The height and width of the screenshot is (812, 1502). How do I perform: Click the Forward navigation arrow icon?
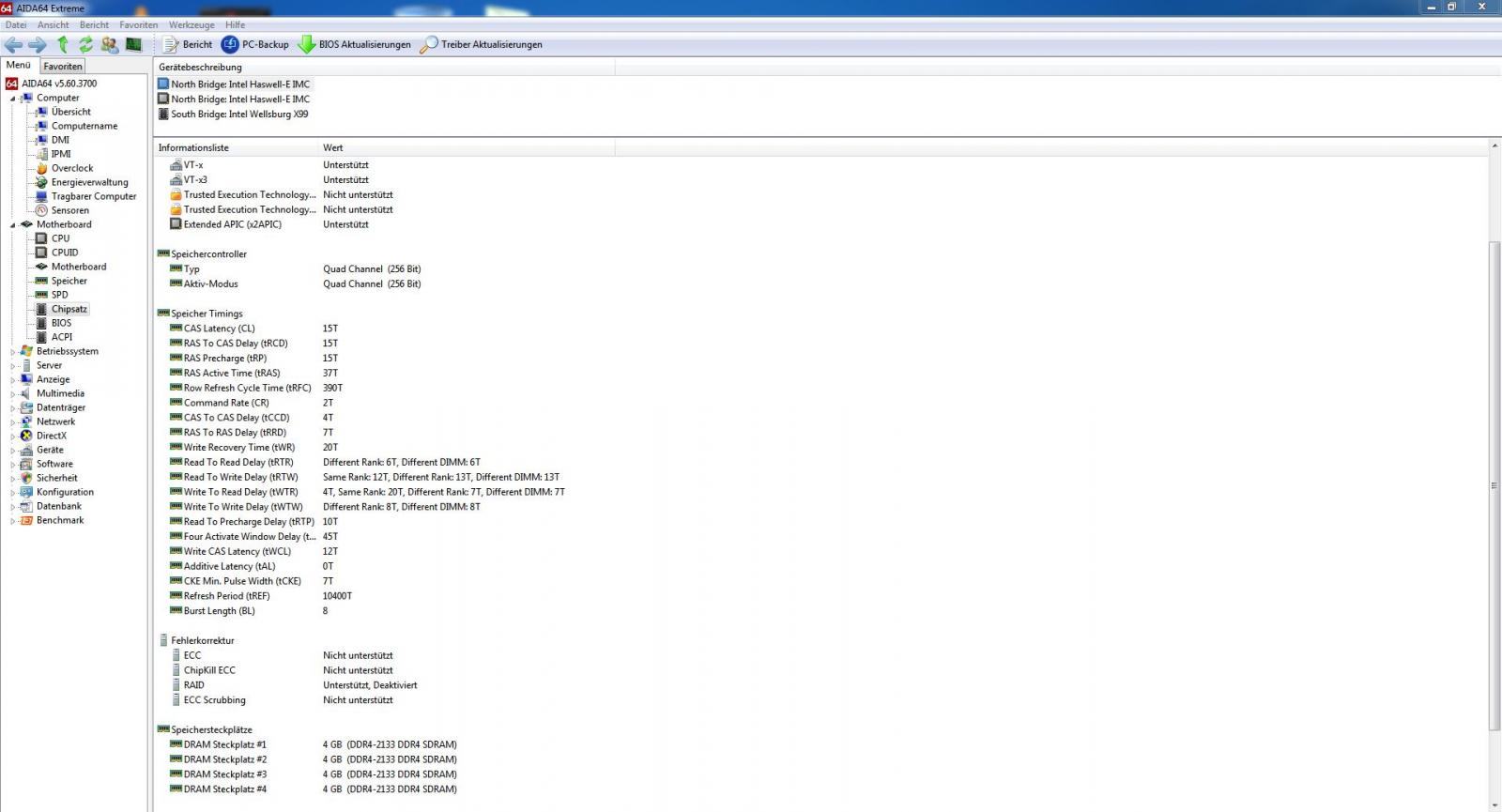38,44
